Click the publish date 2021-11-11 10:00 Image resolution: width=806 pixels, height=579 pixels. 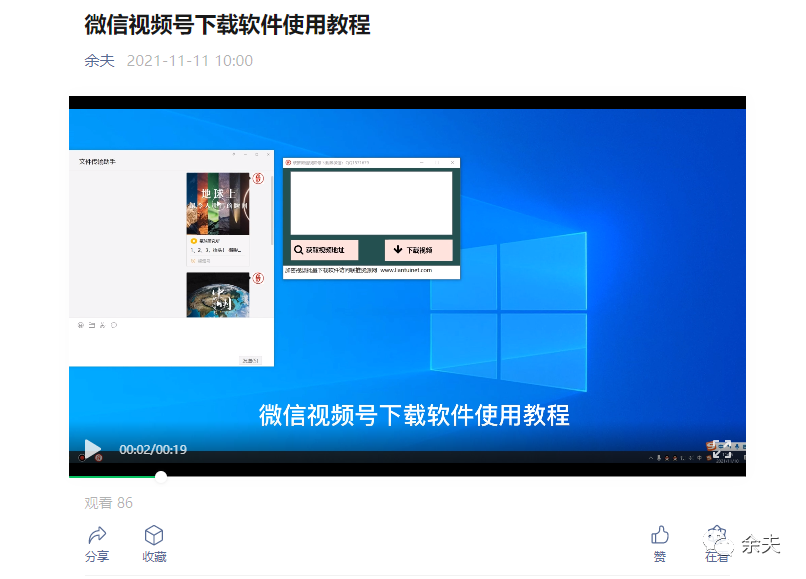190,61
